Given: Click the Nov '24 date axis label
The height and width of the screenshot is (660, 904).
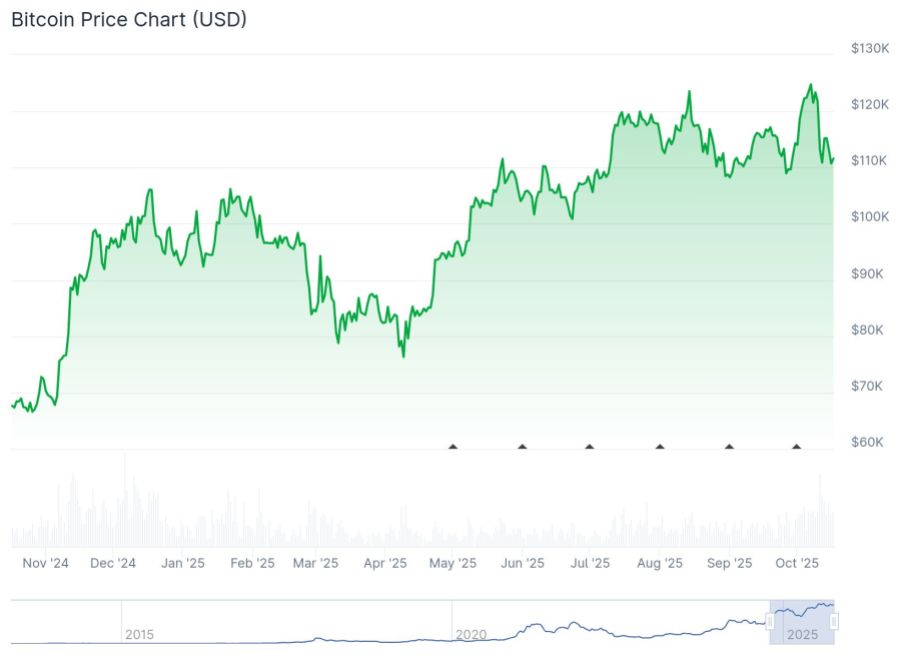Looking at the screenshot, I should [46, 564].
